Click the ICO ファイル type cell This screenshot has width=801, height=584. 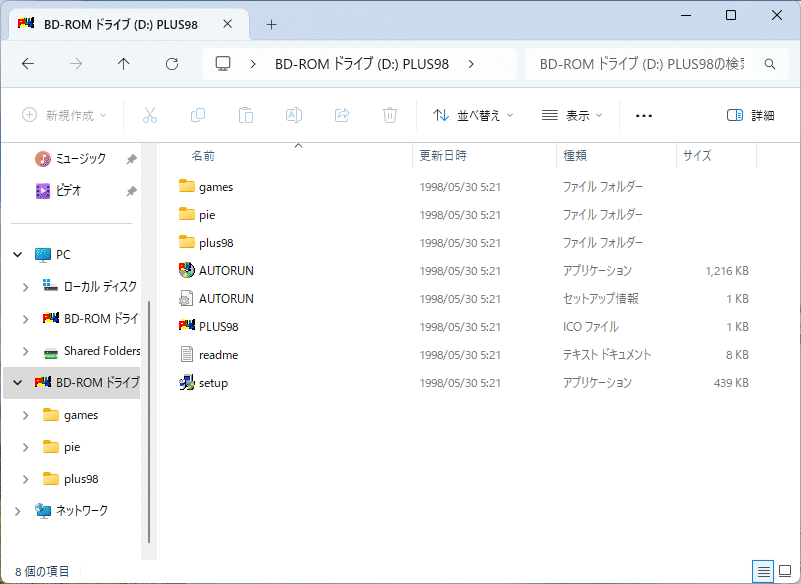tap(591, 326)
